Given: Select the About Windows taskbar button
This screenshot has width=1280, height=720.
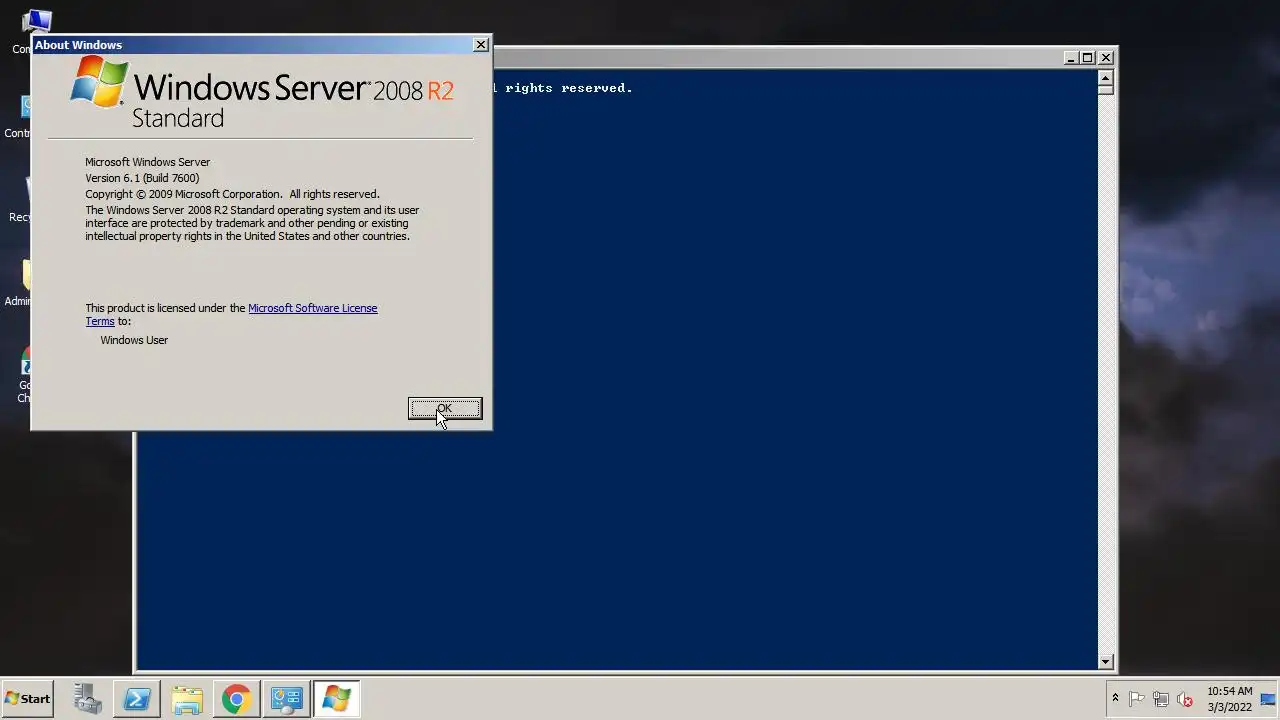Looking at the screenshot, I should (337, 699).
